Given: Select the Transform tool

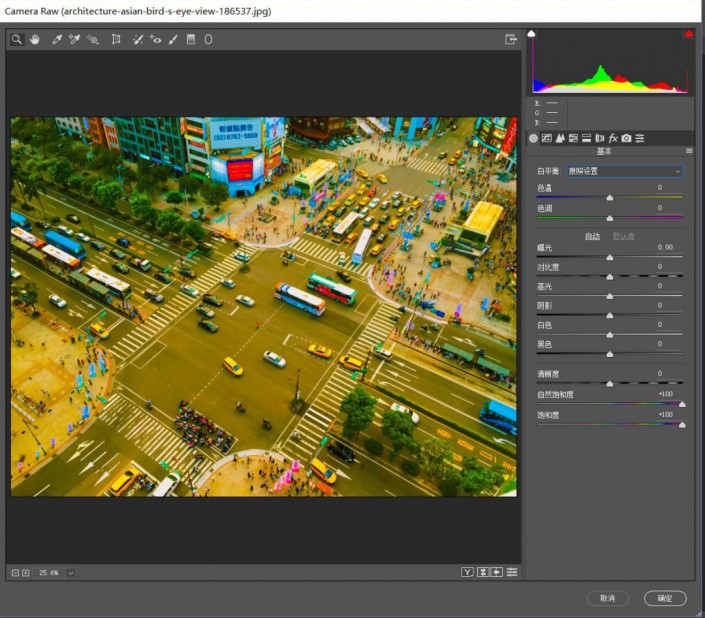Looking at the screenshot, I should 116,40.
